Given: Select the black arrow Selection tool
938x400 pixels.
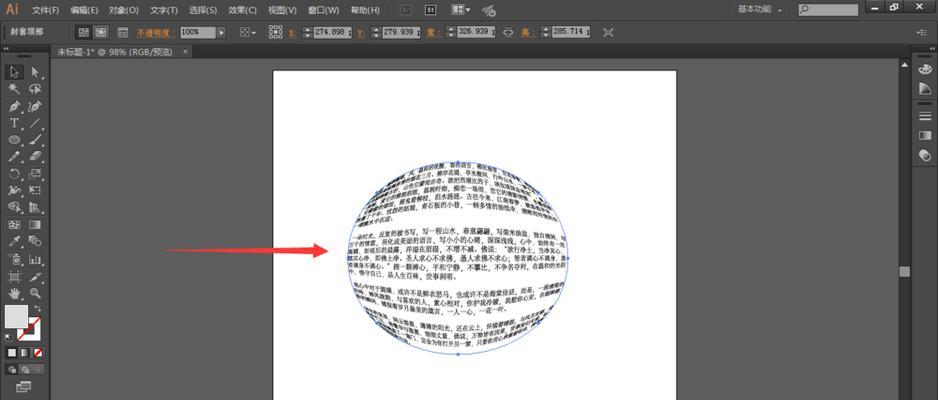Looking at the screenshot, I should point(15,72).
